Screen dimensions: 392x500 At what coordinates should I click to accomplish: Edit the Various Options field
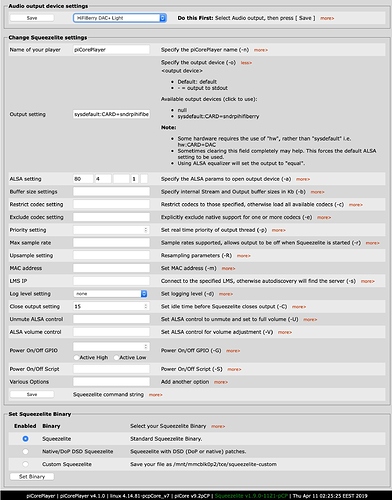[x=111, y=382]
